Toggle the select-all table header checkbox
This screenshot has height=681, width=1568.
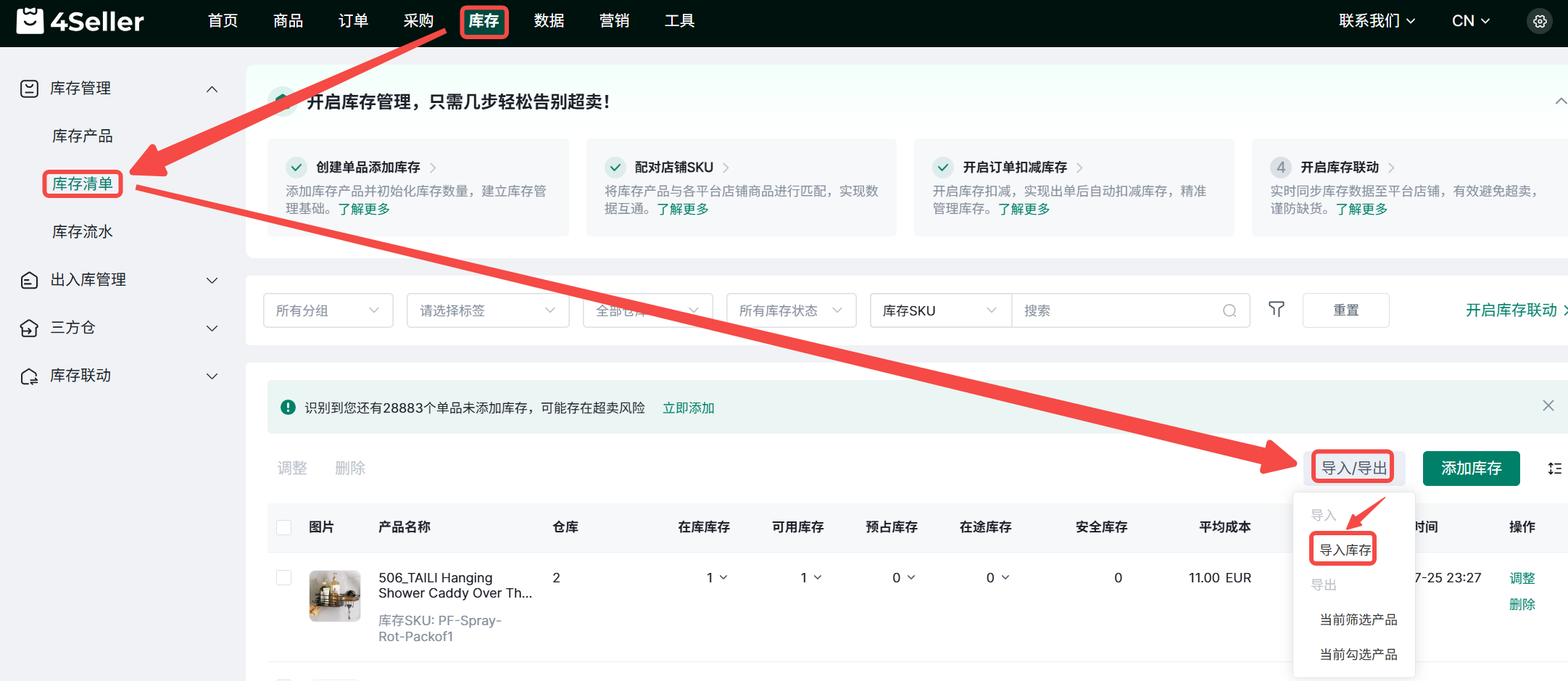(x=284, y=527)
